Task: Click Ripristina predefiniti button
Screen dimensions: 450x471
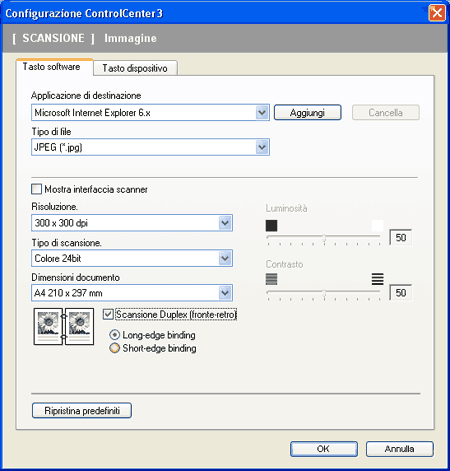Action: 82,410
